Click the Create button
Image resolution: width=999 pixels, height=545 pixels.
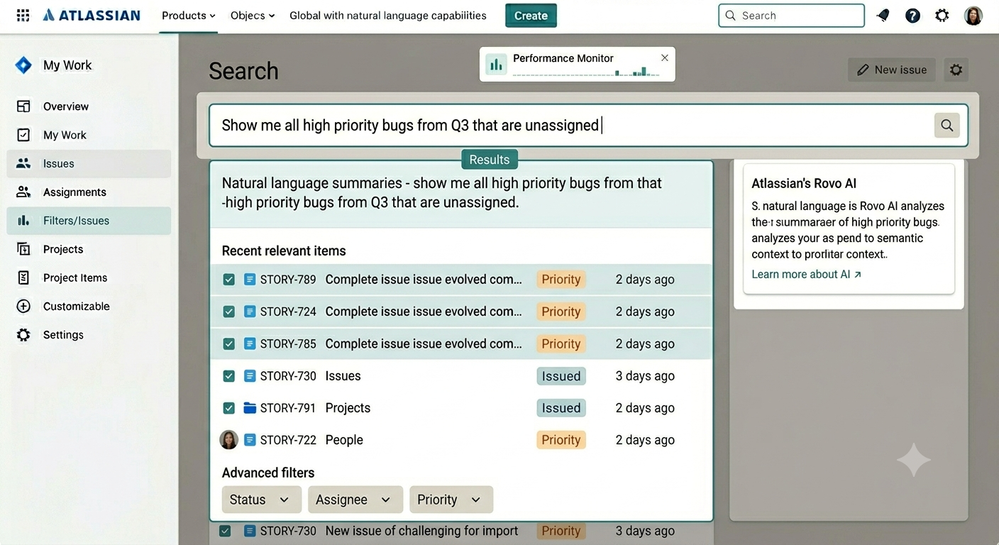coord(531,15)
